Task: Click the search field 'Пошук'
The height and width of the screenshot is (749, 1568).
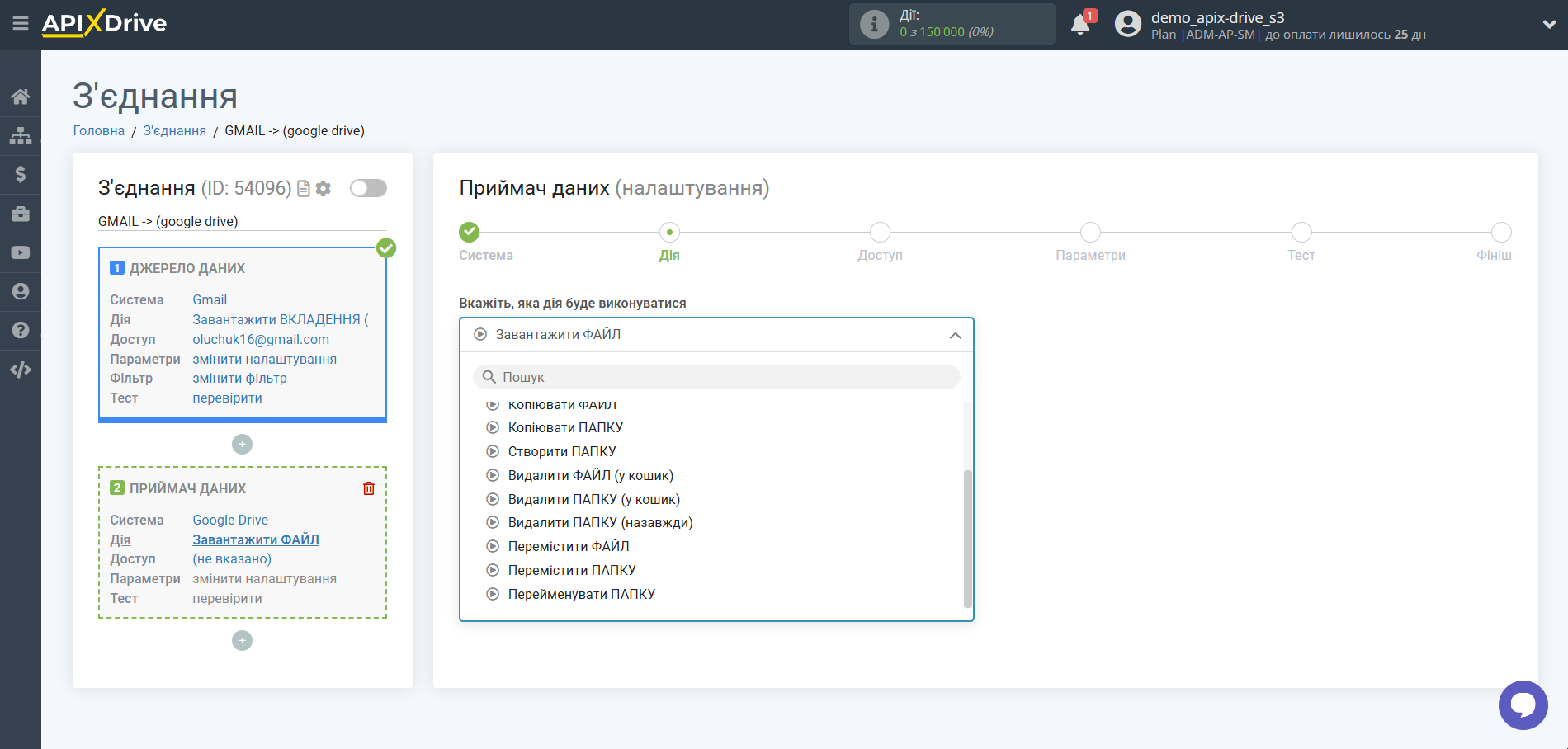Action: [716, 377]
